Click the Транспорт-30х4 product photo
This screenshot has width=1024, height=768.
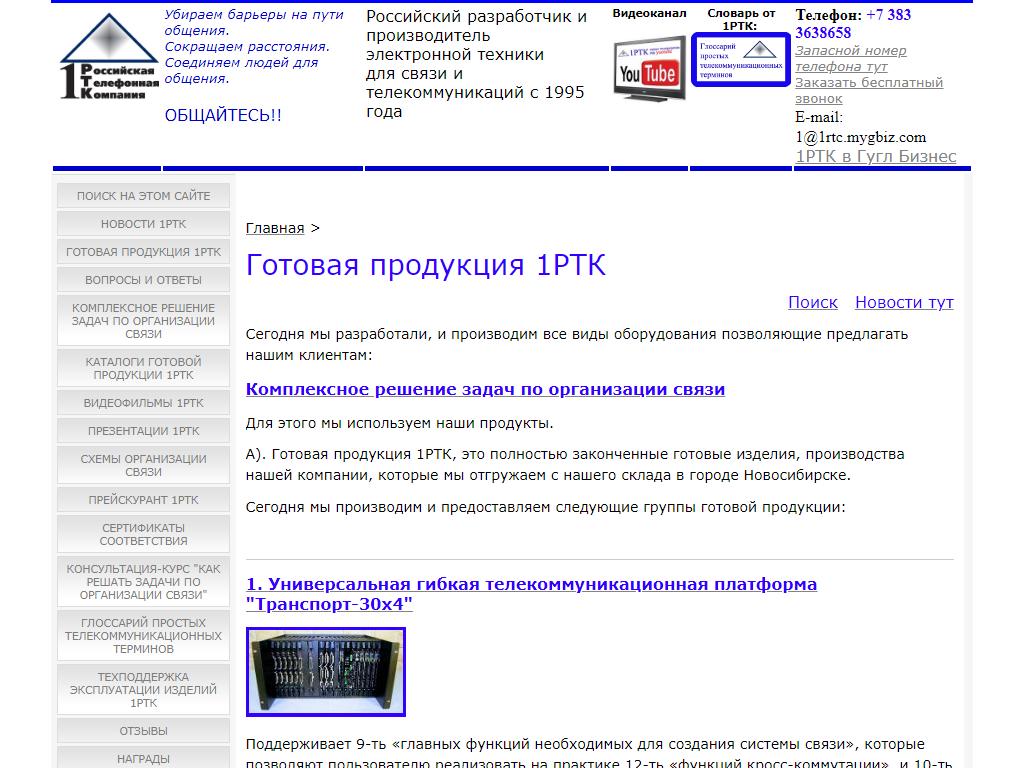point(326,672)
